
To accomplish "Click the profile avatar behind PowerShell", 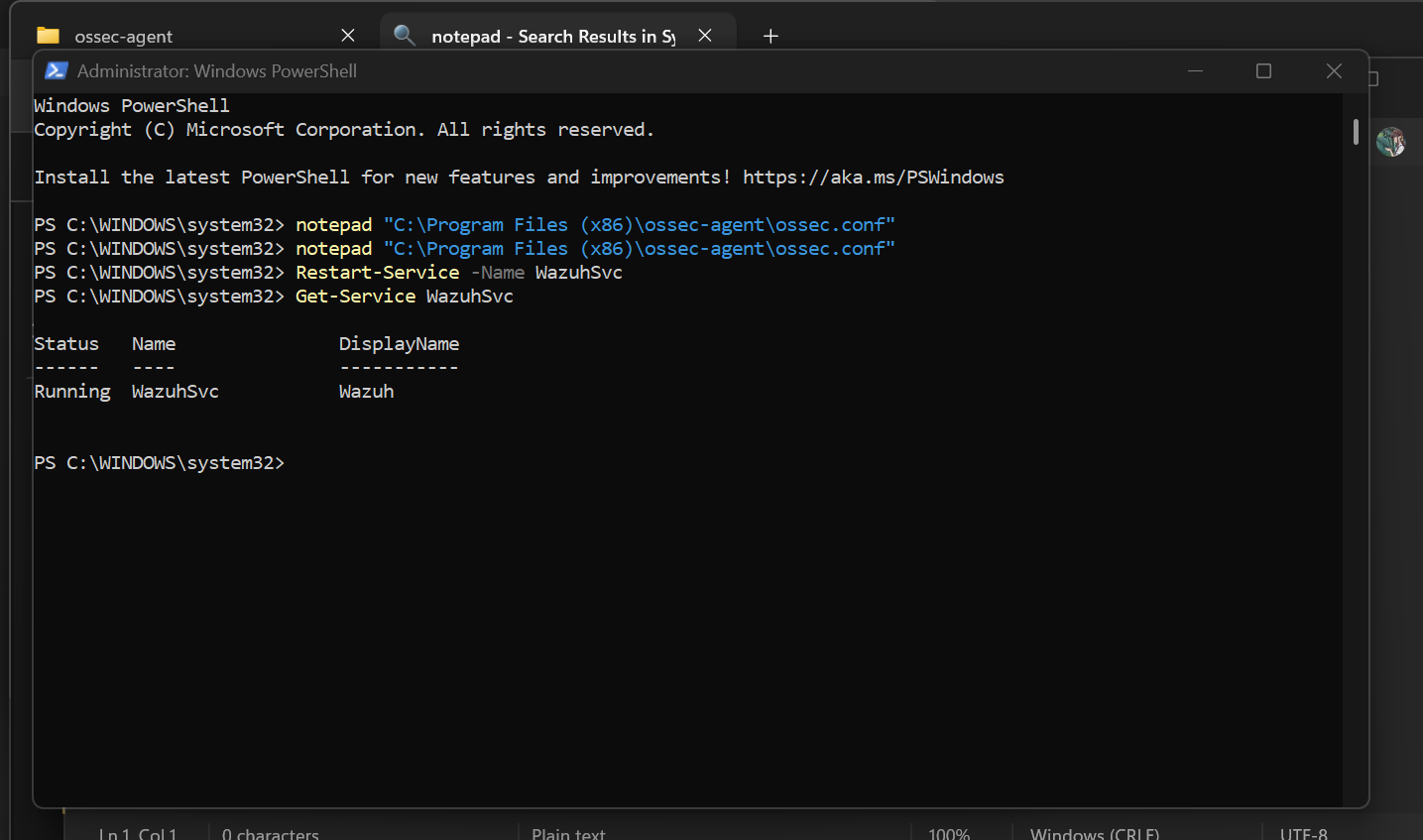I will pyautogui.click(x=1390, y=142).
